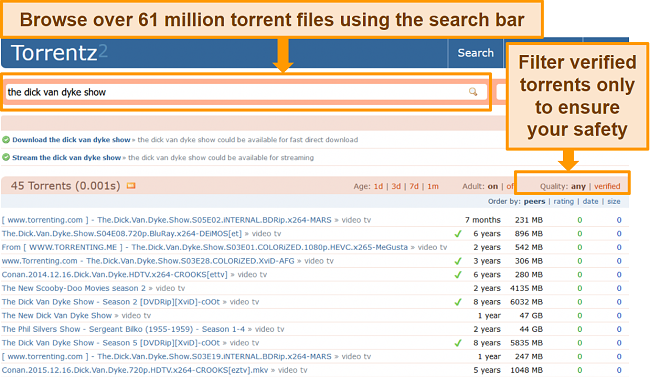Open S04E08 720p BluRay x264-DEiMOS torrent
The image size is (650, 377).
121,233
